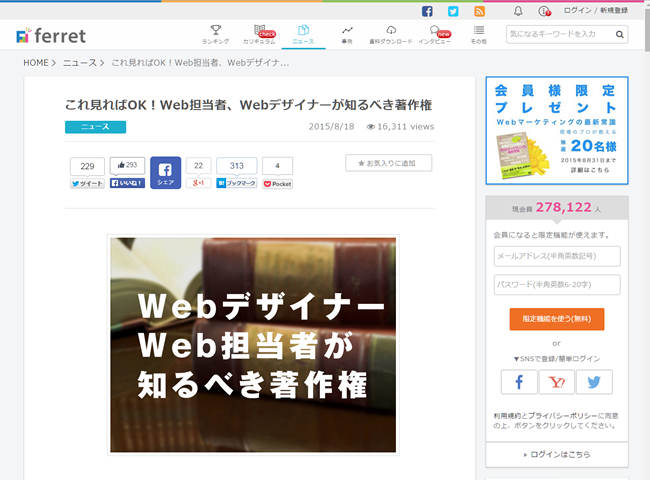Click the メールアドレス input field
The width and height of the screenshot is (650, 480).
click(x=556, y=257)
